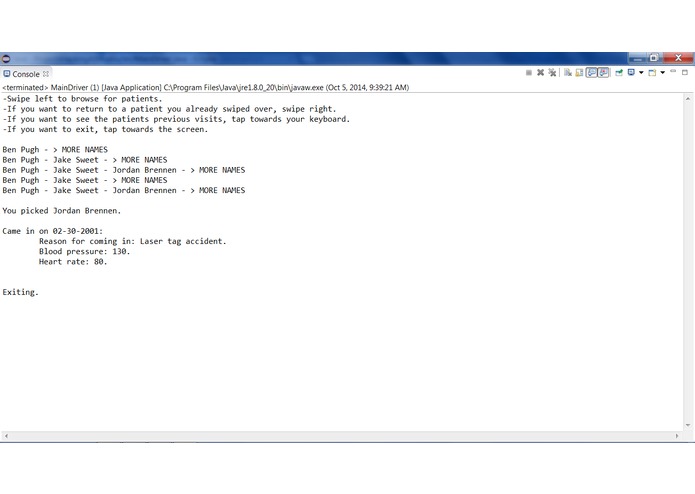Click the Display Selected Console icon

point(631,73)
